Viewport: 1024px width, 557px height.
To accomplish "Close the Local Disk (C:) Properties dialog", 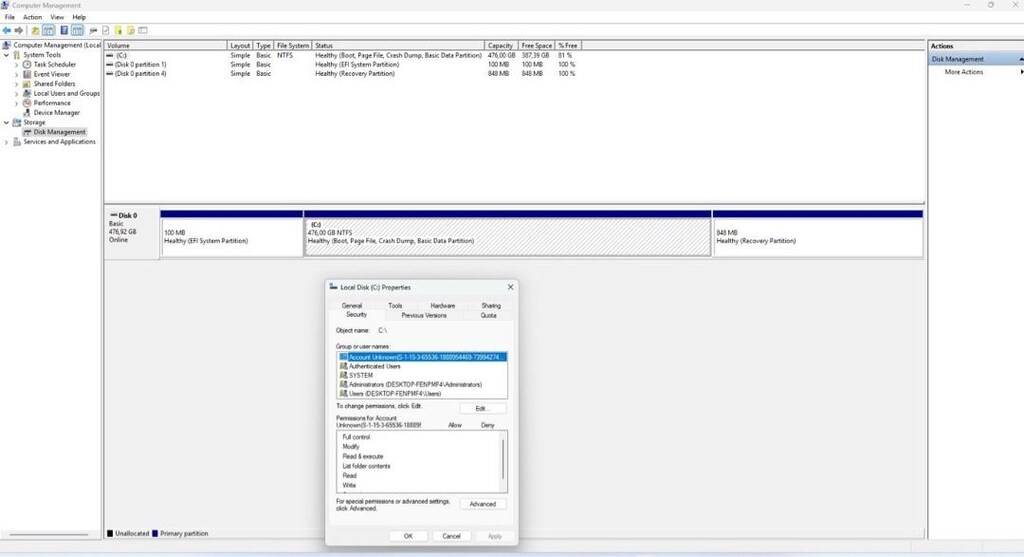I will click(510, 287).
